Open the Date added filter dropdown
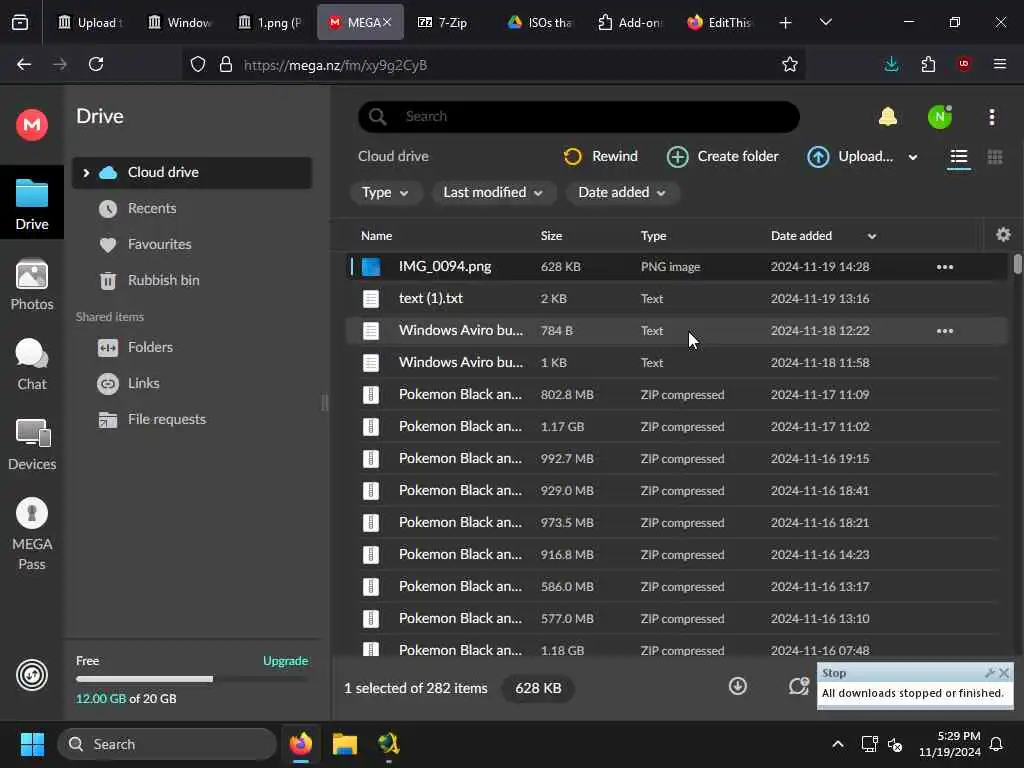The width and height of the screenshot is (1024, 768). (x=622, y=193)
